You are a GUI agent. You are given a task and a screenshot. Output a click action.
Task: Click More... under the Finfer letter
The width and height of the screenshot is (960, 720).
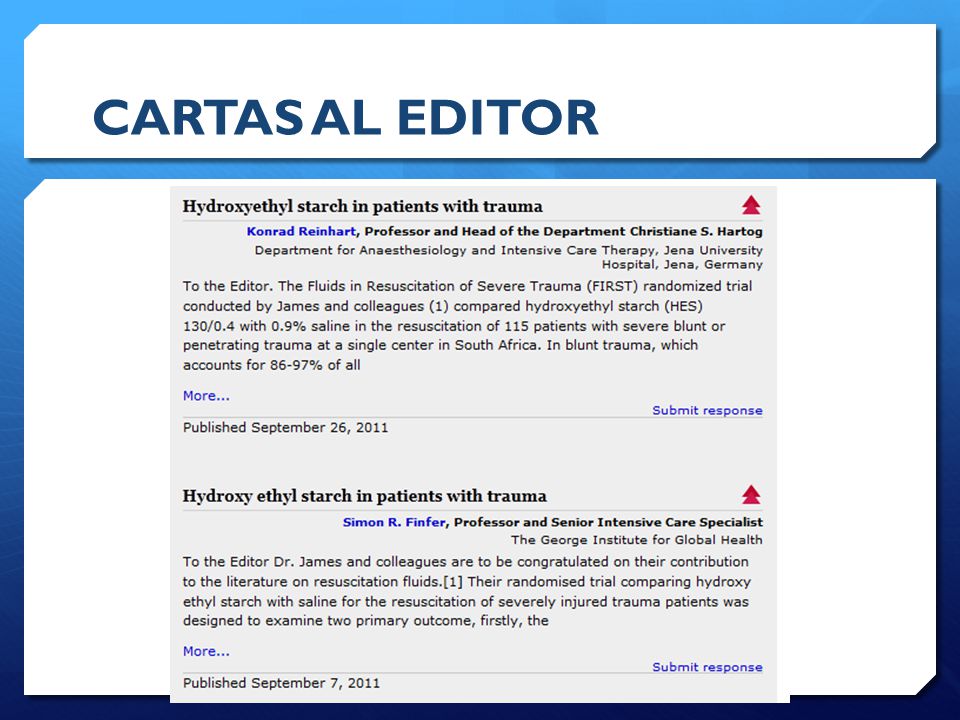(x=206, y=651)
